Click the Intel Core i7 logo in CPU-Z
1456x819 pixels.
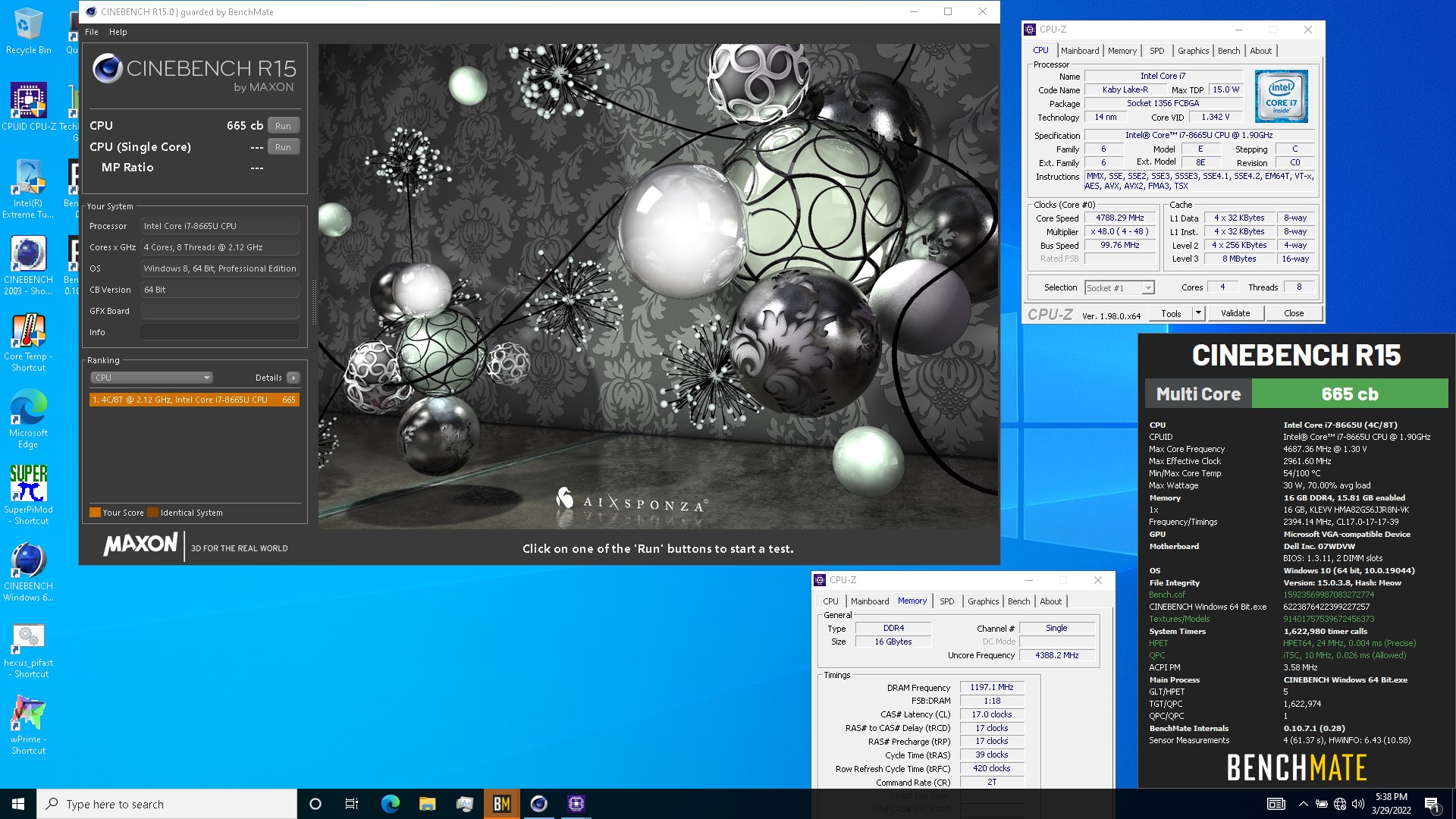1281,96
